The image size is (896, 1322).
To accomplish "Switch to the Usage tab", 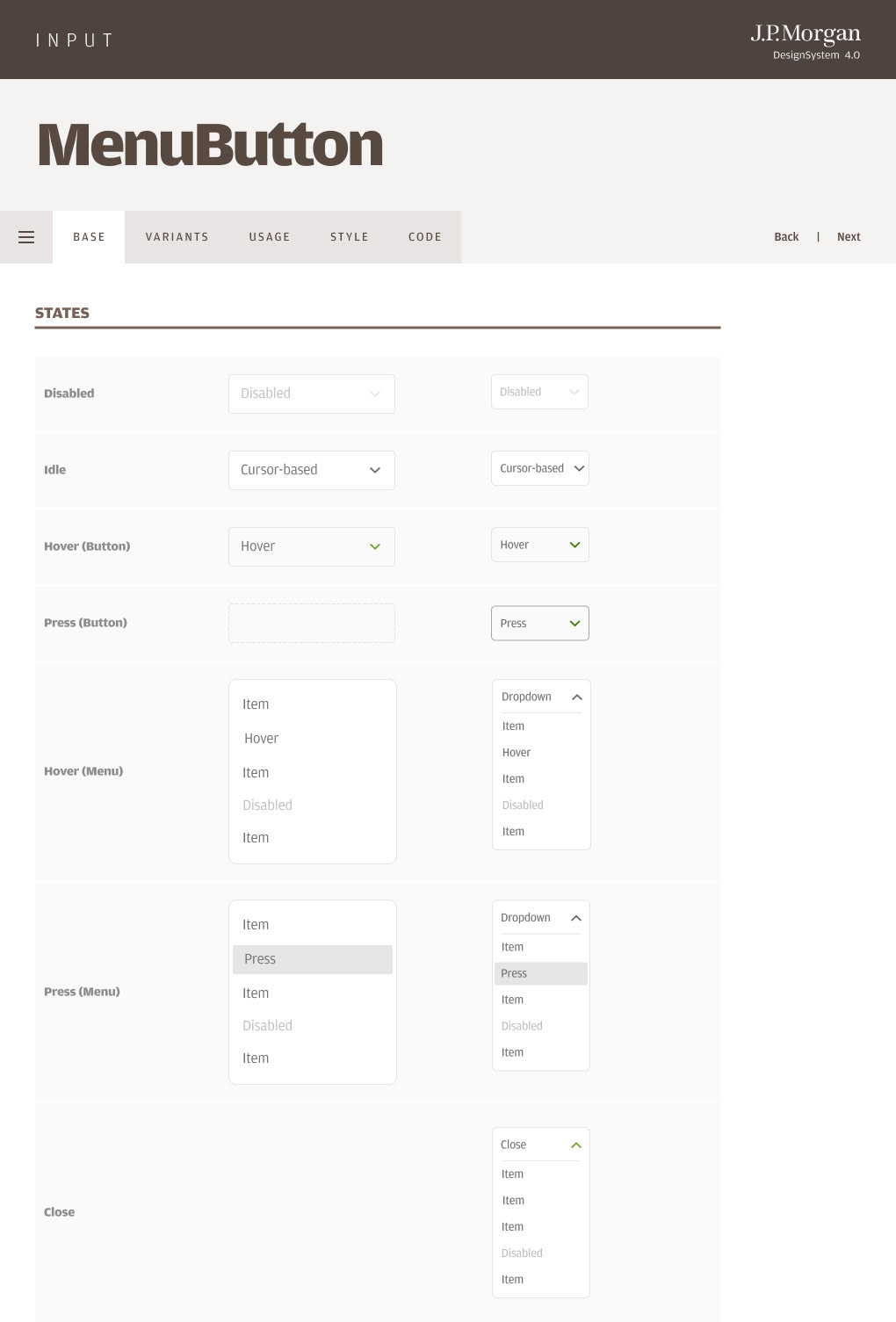I will pos(270,237).
